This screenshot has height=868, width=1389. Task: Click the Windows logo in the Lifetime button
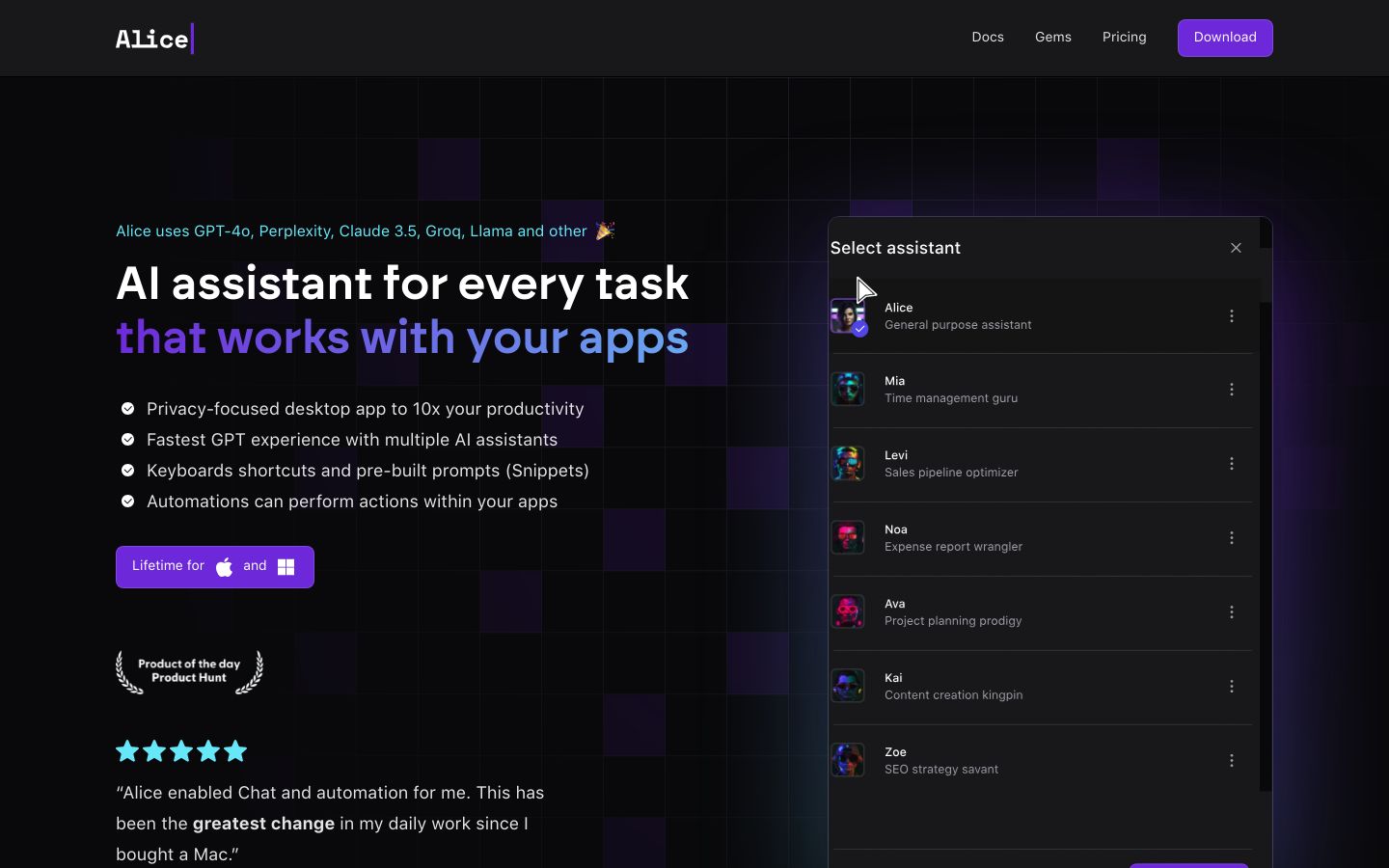[x=286, y=567]
